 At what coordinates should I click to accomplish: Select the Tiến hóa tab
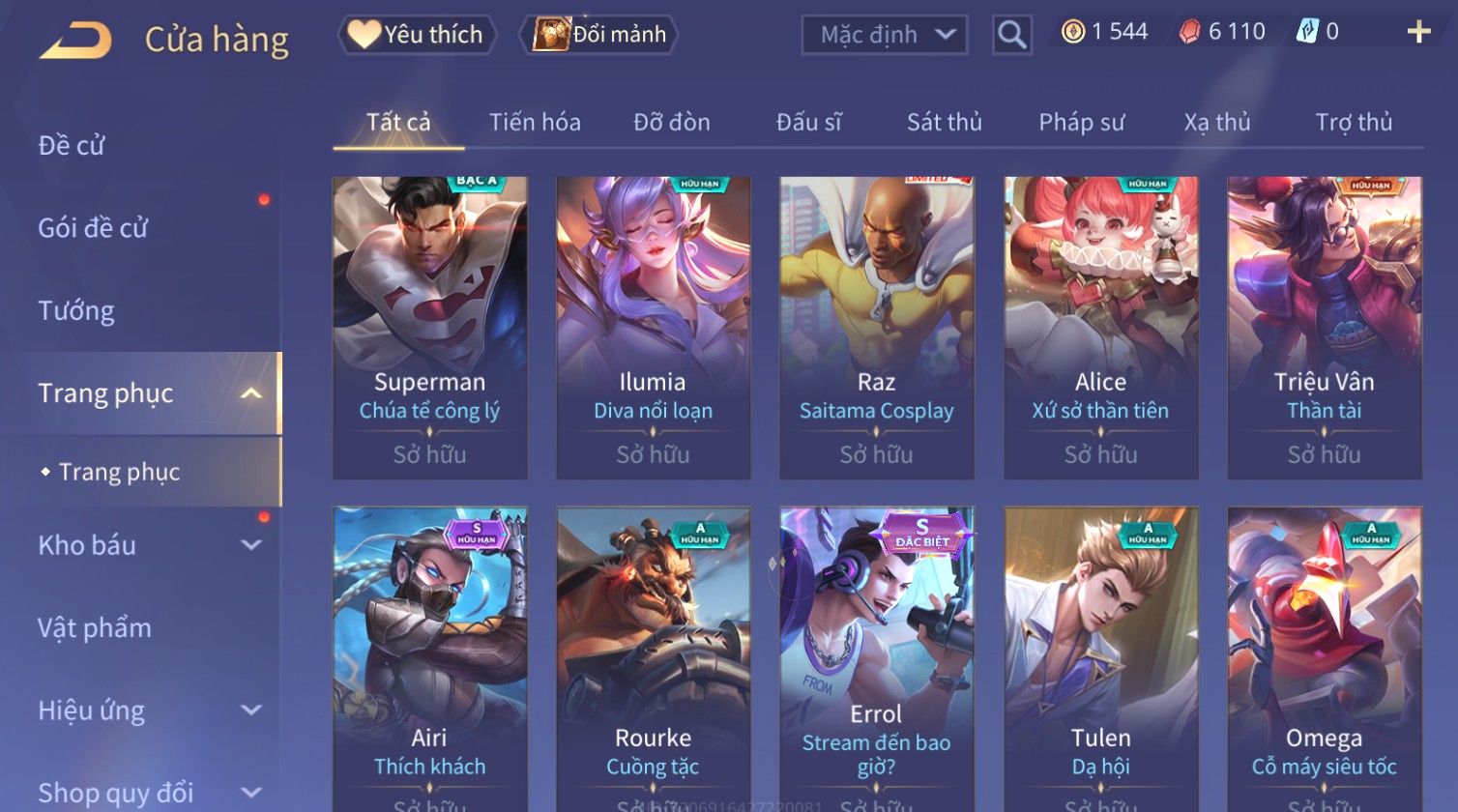click(x=535, y=123)
